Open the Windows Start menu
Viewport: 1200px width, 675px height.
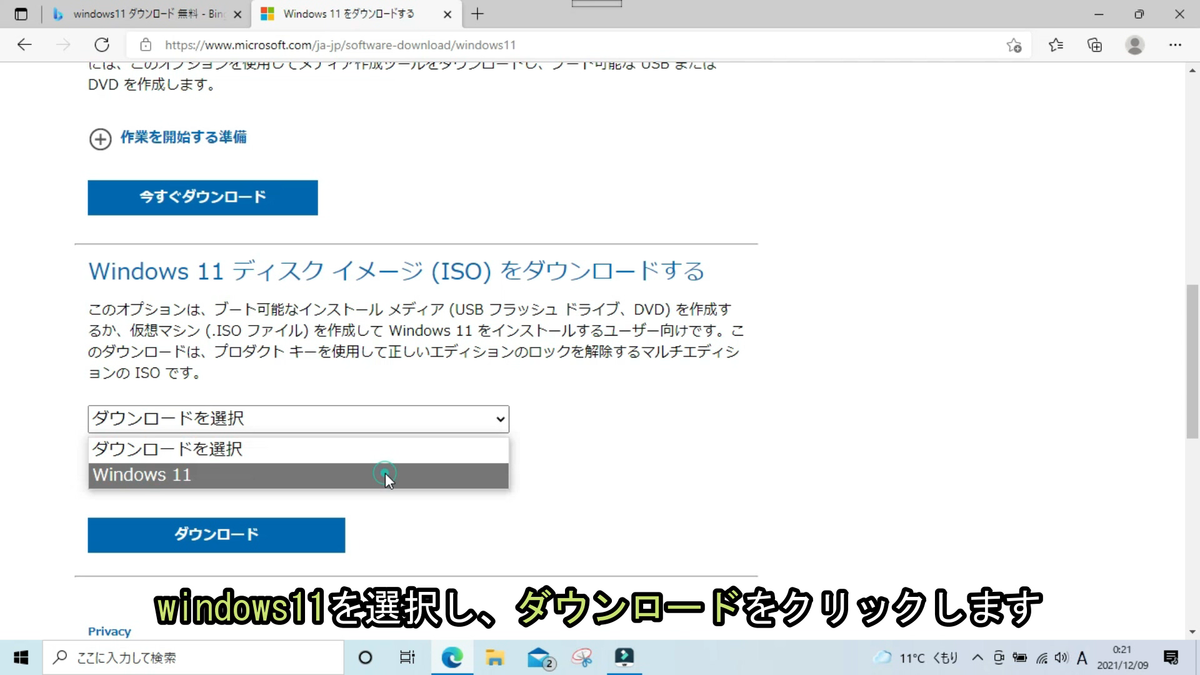(x=21, y=657)
